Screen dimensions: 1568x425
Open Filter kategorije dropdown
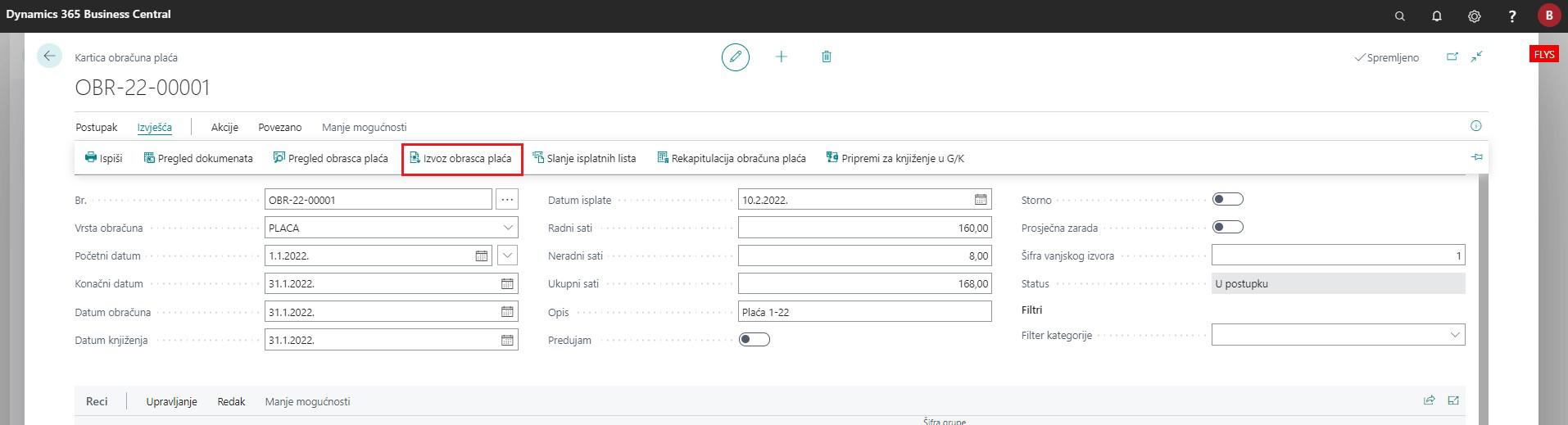click(1455, 335)
